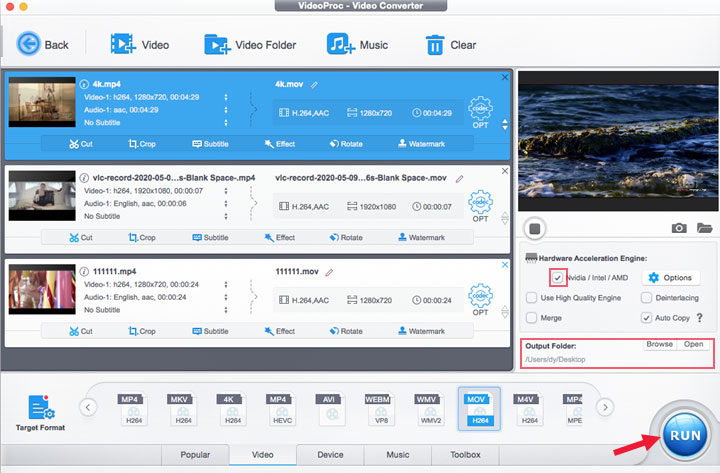
Task: Enable Merge checkbox
Action: pyautogui.click(x=531, y=318)
